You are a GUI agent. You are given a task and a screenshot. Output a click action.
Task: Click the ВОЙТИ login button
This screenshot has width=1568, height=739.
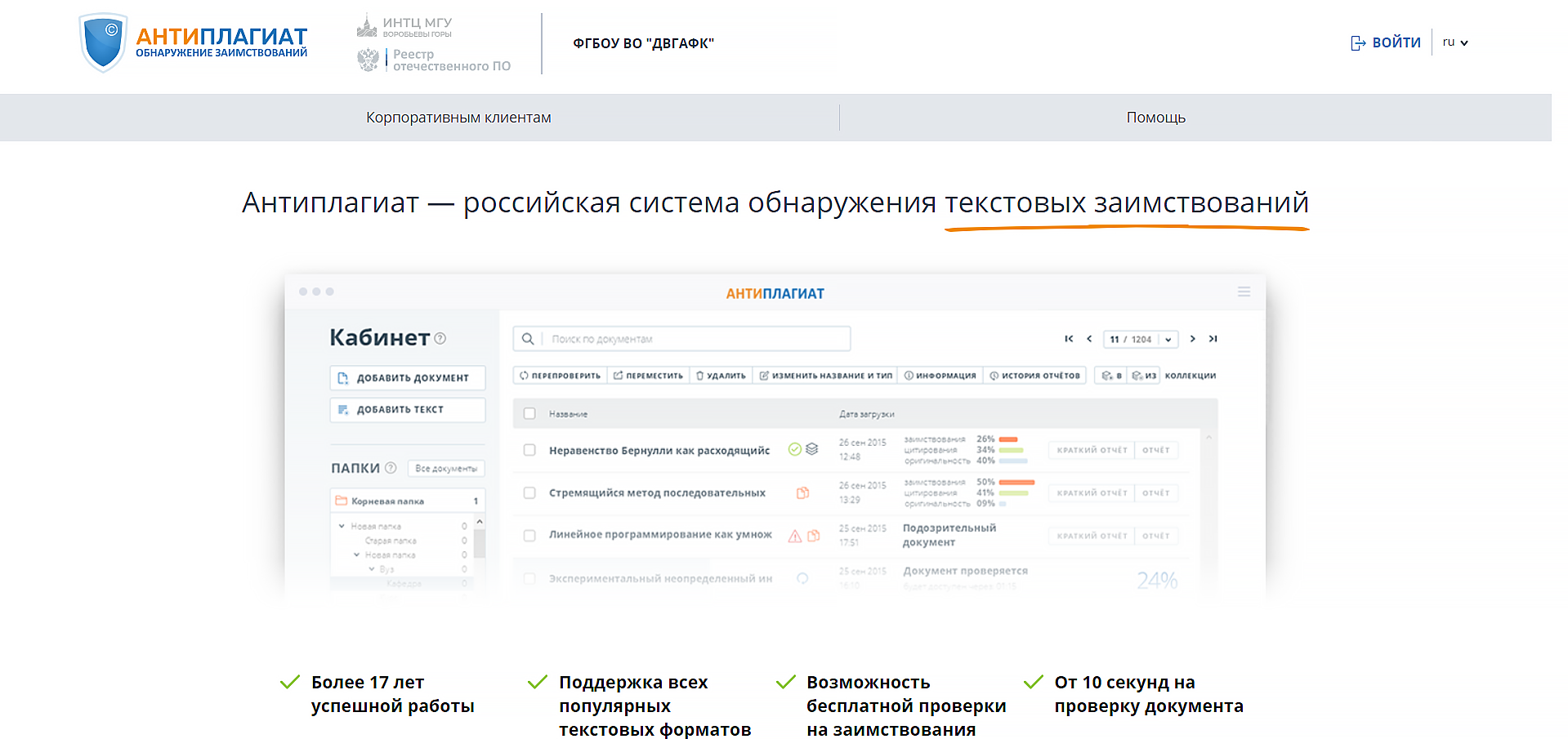[1386, 42]
